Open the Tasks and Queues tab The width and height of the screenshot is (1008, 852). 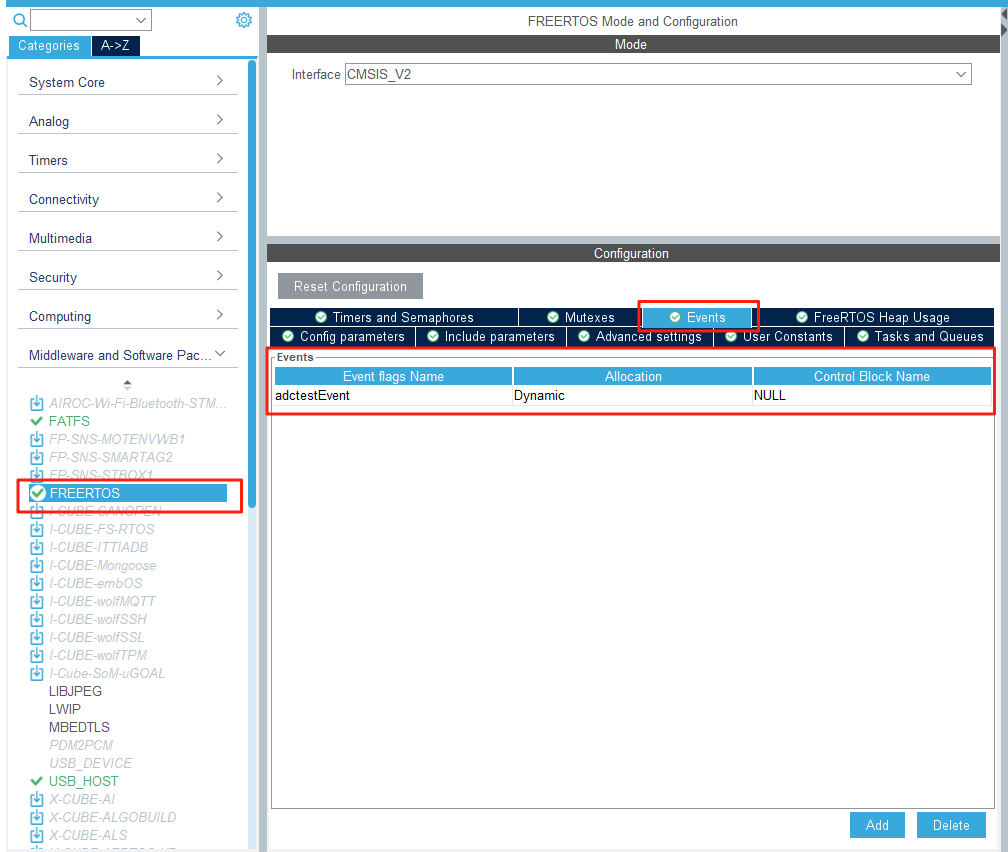pyautogui.click(x=919, y=336)
